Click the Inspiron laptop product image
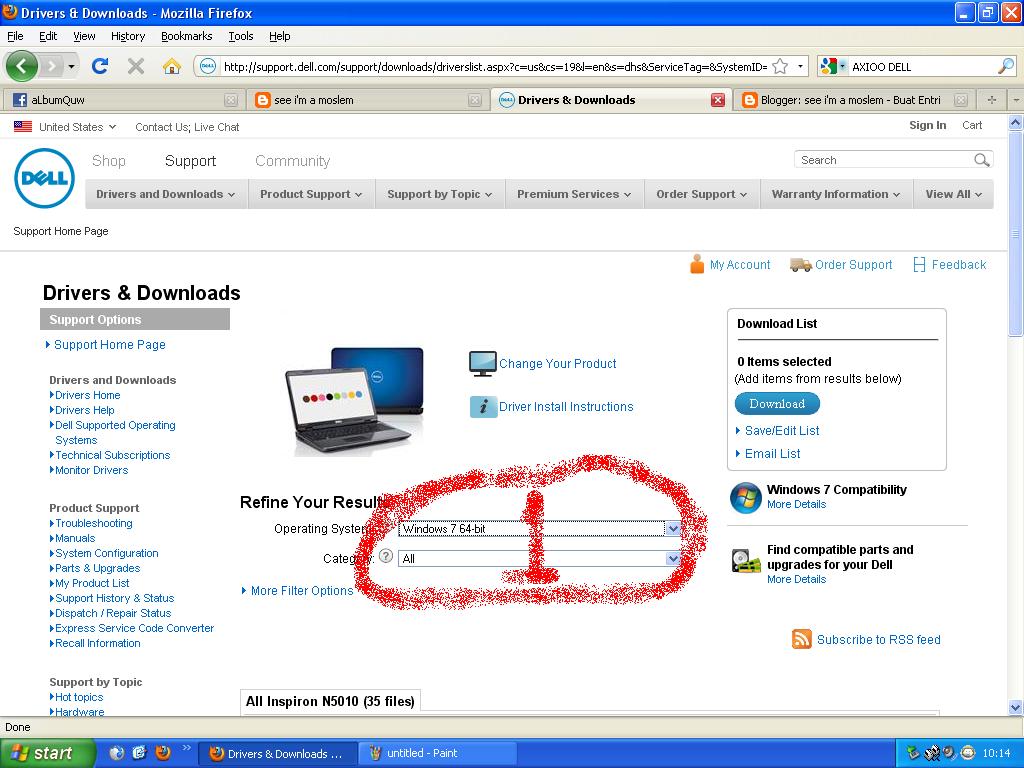The image size is (1024, 768). click(x=355, y=401)
